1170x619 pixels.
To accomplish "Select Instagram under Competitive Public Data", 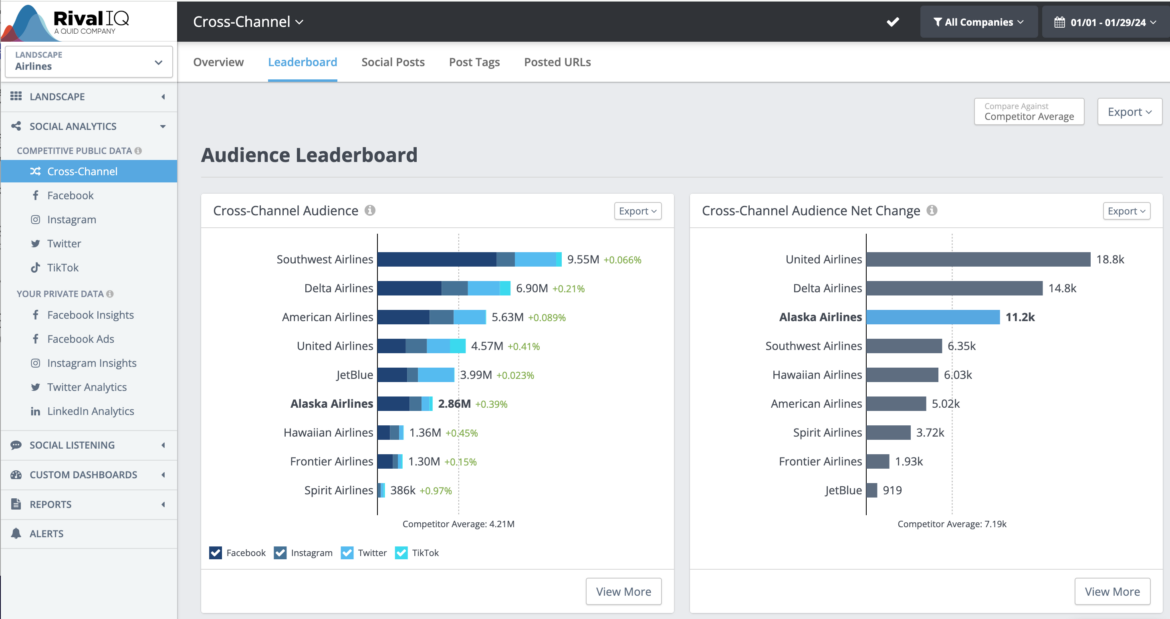I will (69, 219).
